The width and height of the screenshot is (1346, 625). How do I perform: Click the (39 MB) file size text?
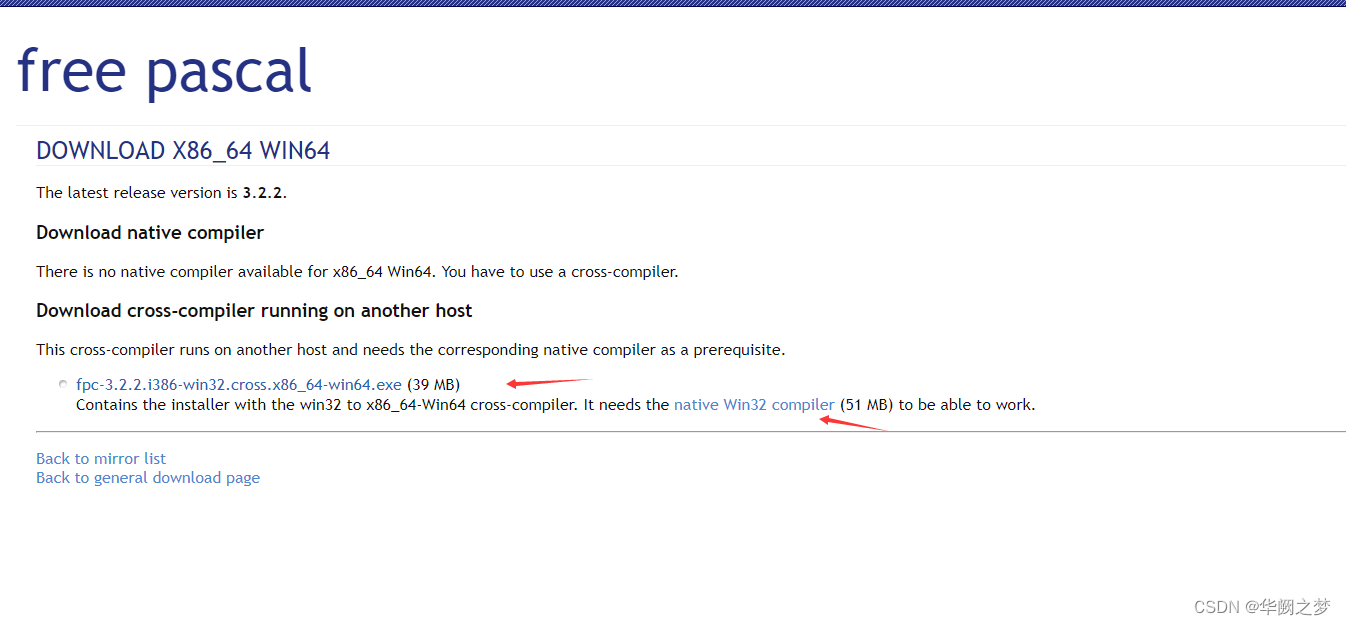click(433, 384)
